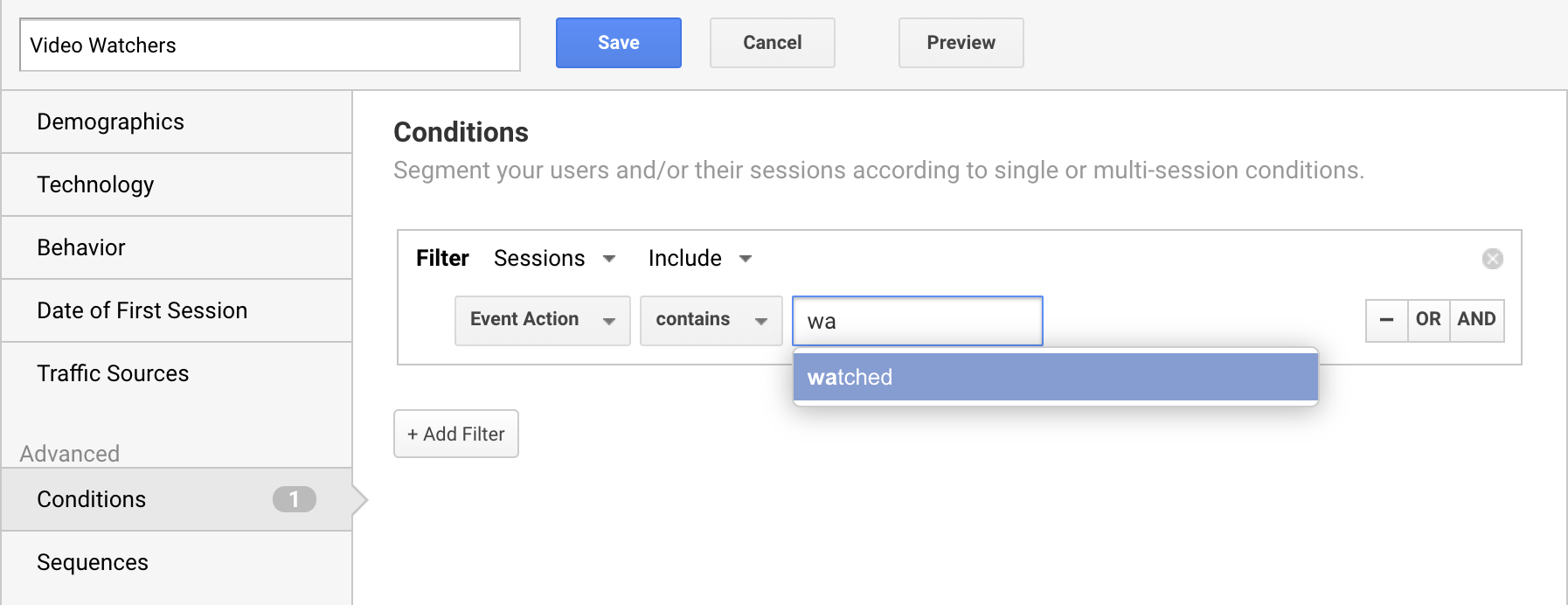Add an OR condition
1568x605 pixels.
(x=1428, y=320)
